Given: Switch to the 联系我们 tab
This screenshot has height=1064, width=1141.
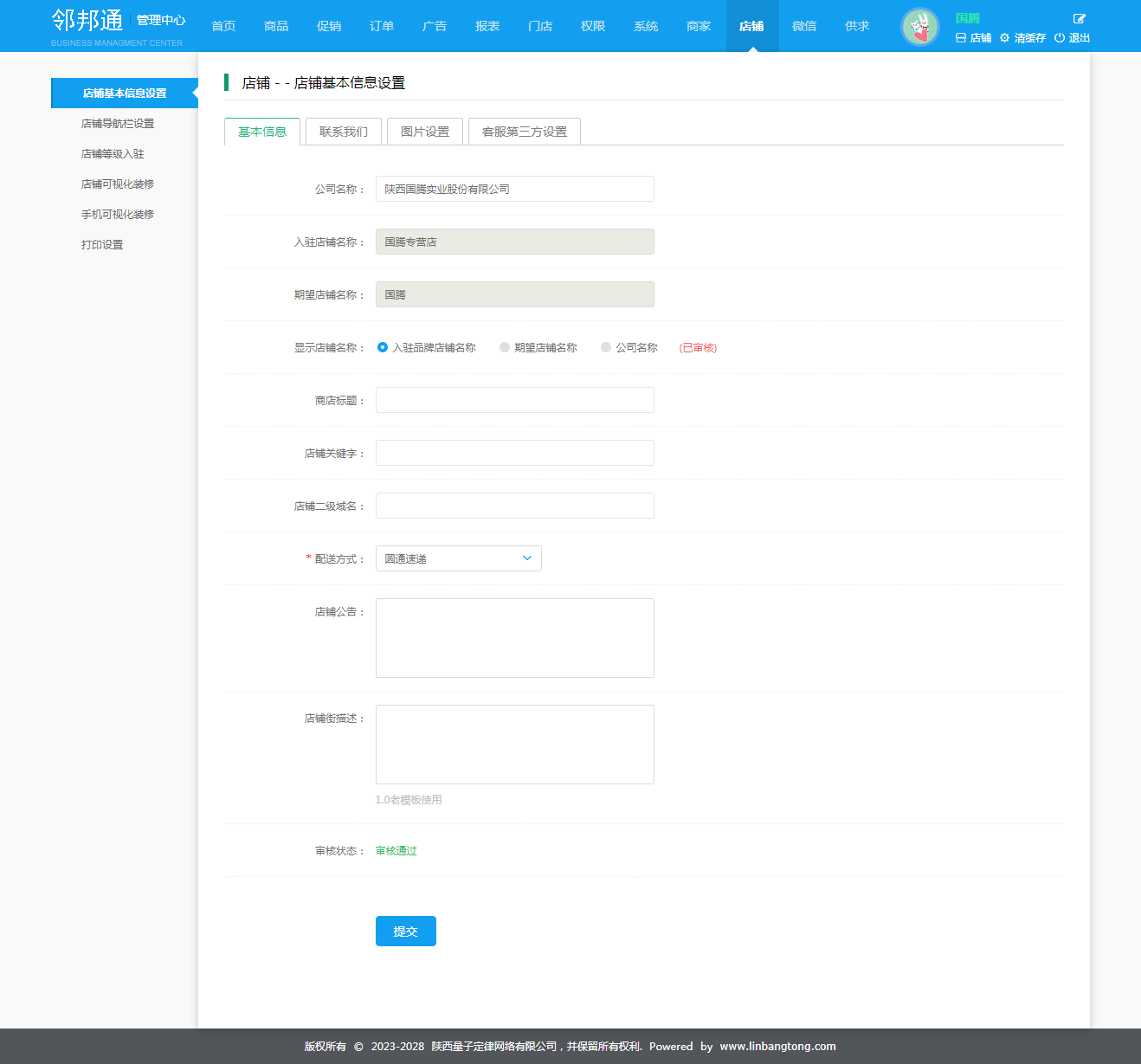Looking at the screenshot, I should [343, 132].
